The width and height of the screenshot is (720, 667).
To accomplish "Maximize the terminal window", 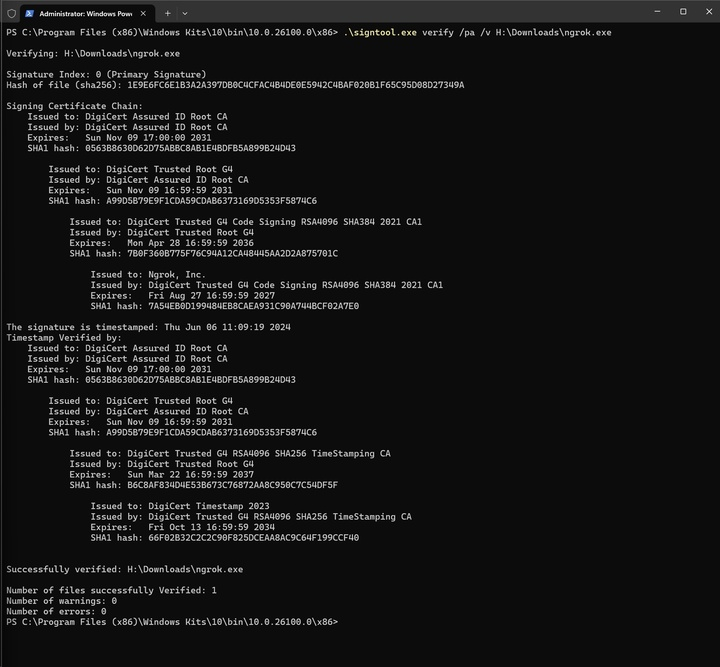I will pos(682,12).
